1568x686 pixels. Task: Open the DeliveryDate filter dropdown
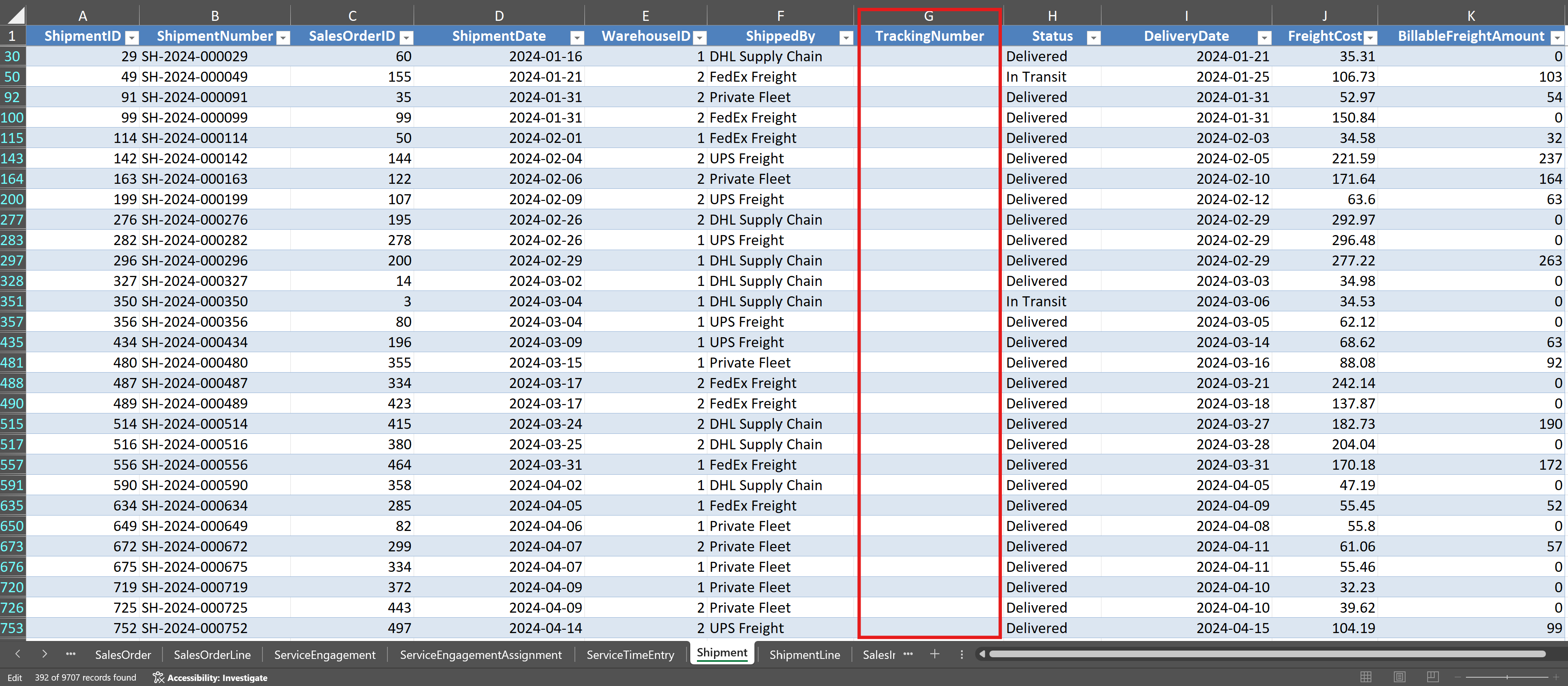[x=1264, y=38]
